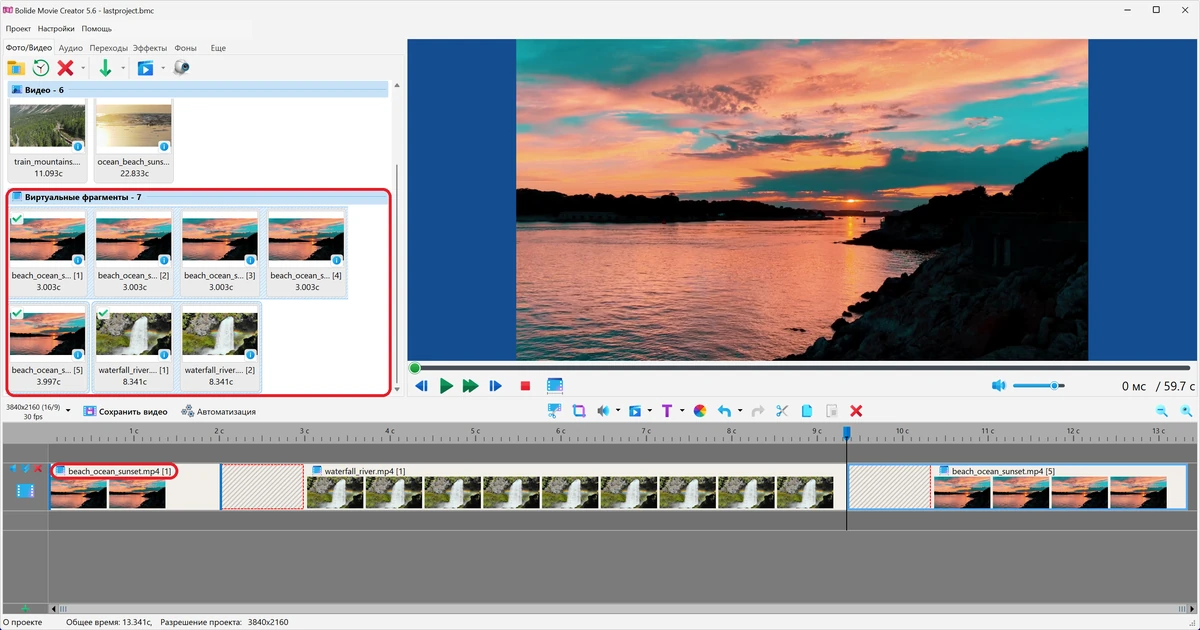Toggle the track mute speaker icon

[14, 469]
